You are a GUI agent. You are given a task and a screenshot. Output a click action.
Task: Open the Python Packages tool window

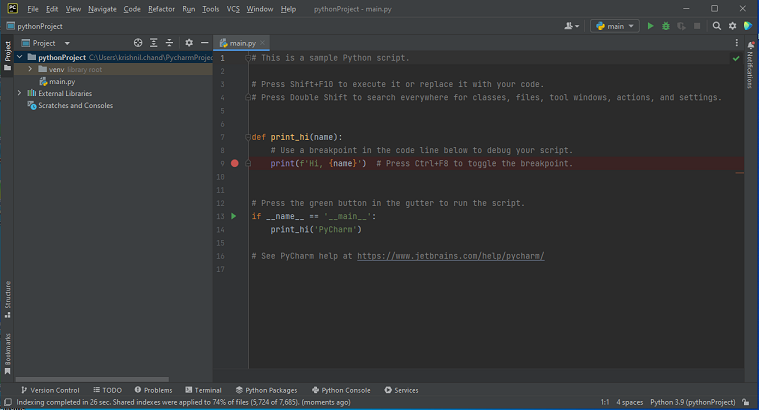pyautogui.click(x=267, y=390)
